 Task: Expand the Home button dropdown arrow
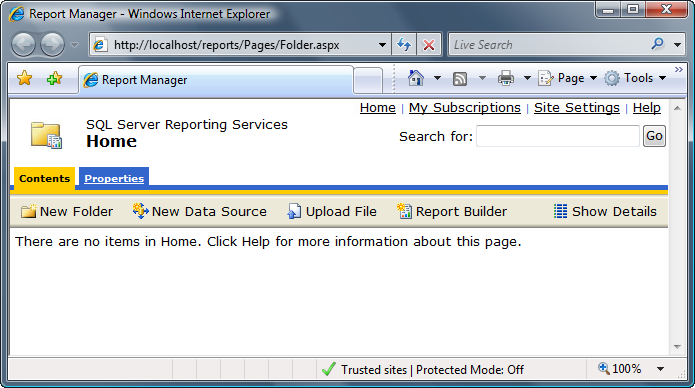pyautogui.click(x=437, y=78)
